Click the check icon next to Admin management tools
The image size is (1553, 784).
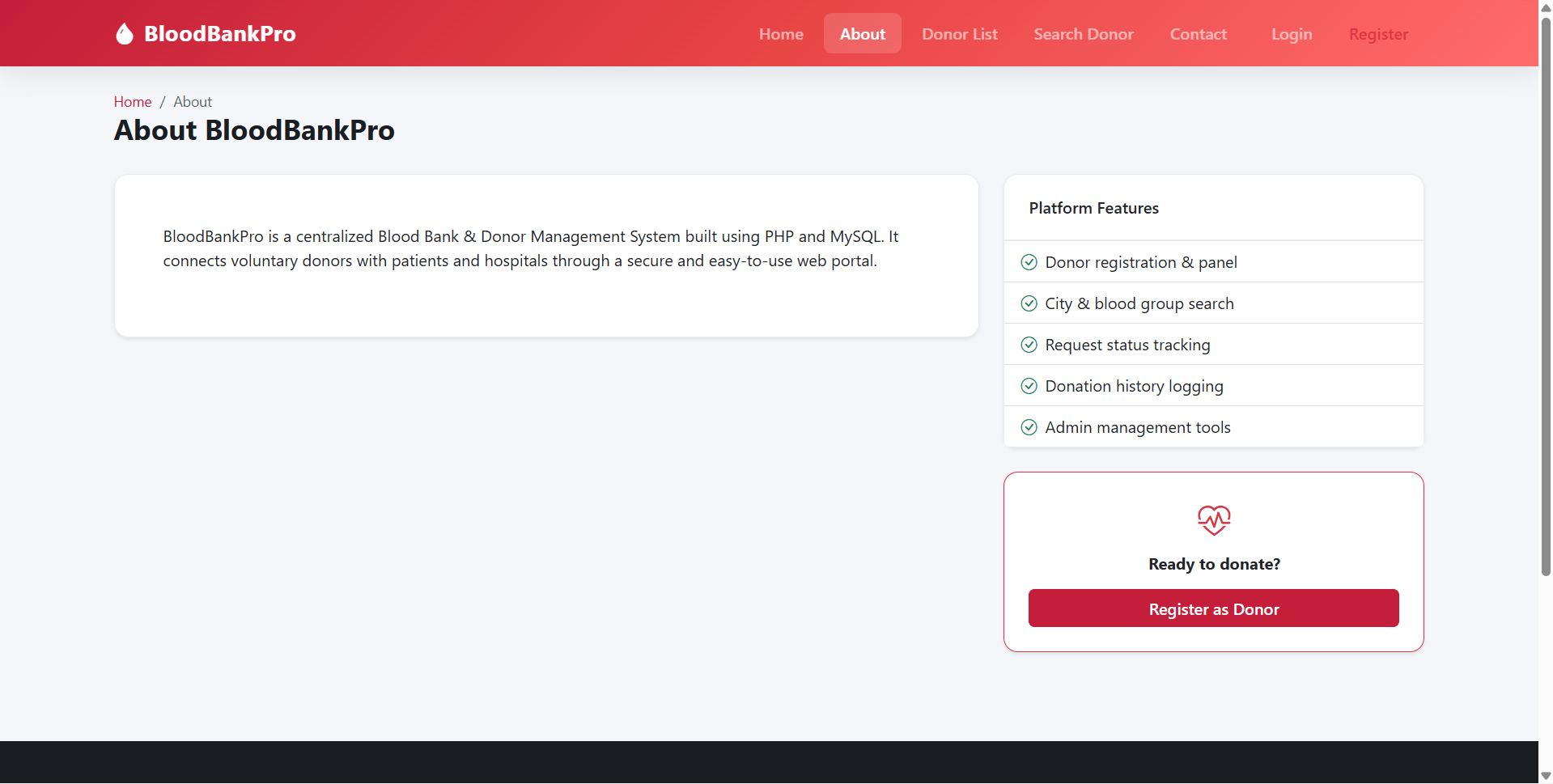click(1029, 427)
